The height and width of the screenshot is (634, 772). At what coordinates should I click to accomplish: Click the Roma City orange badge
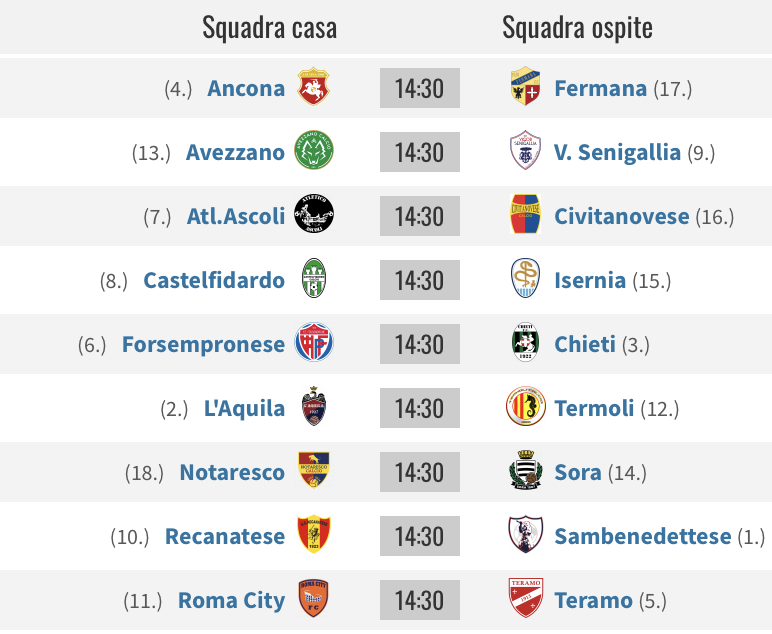tap(314, 598)
